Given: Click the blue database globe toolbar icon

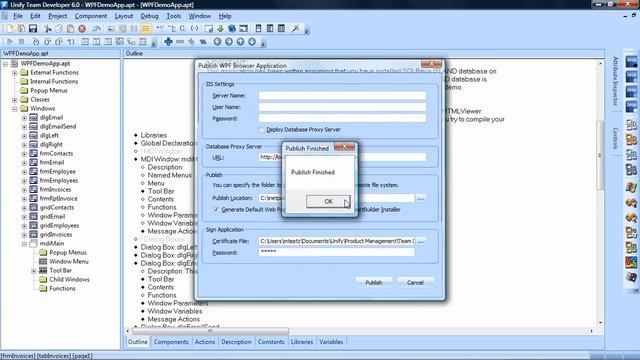Looking at the screenshot, I should coord(232,29).
